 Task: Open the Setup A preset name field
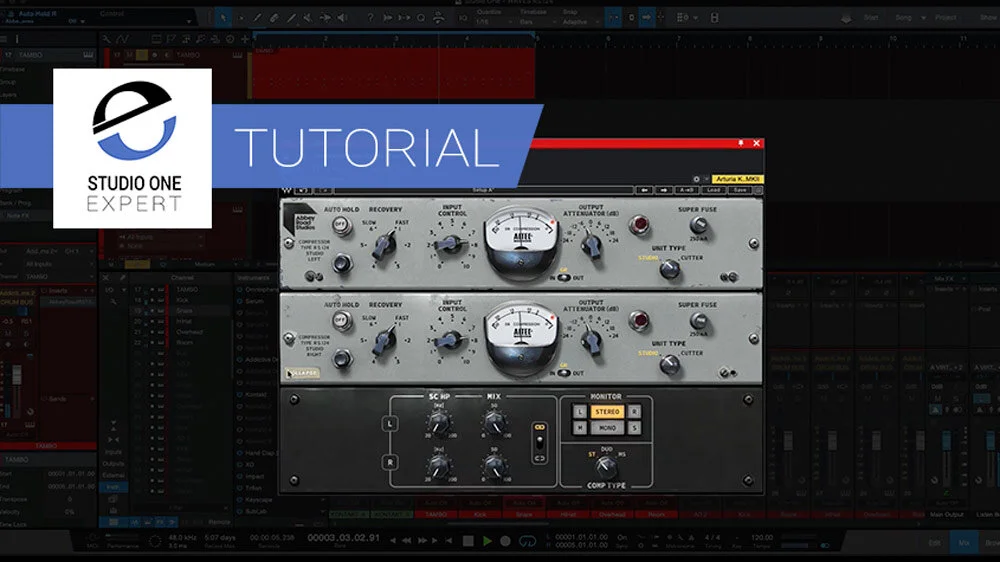483,190
